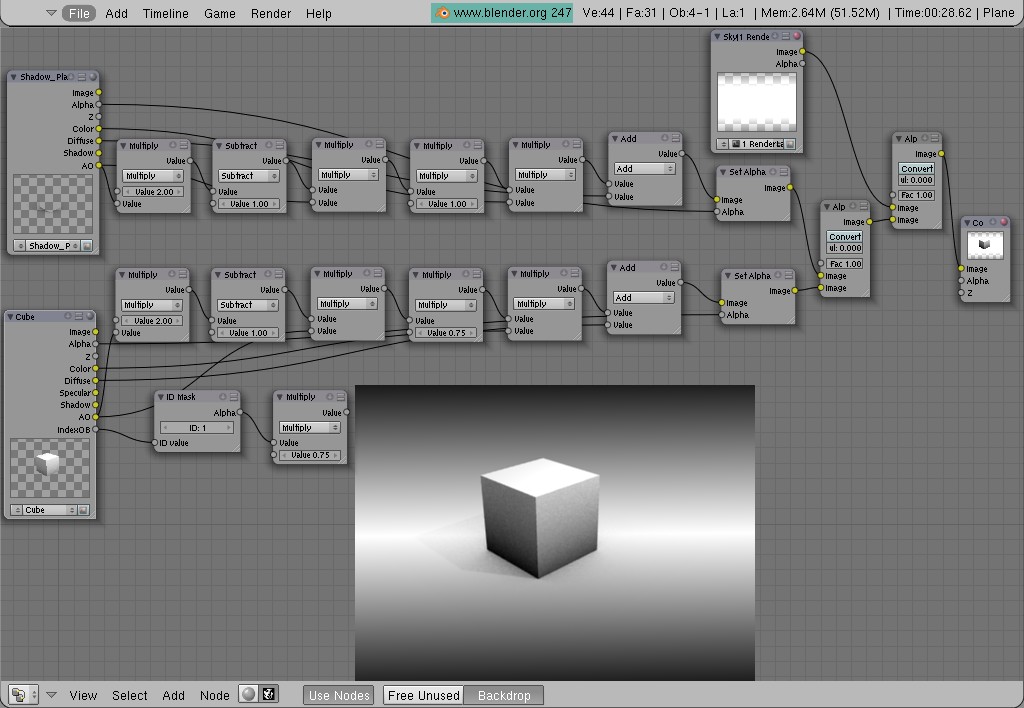Click the image icon in the 1 Renderla selector

click(736, 144)
